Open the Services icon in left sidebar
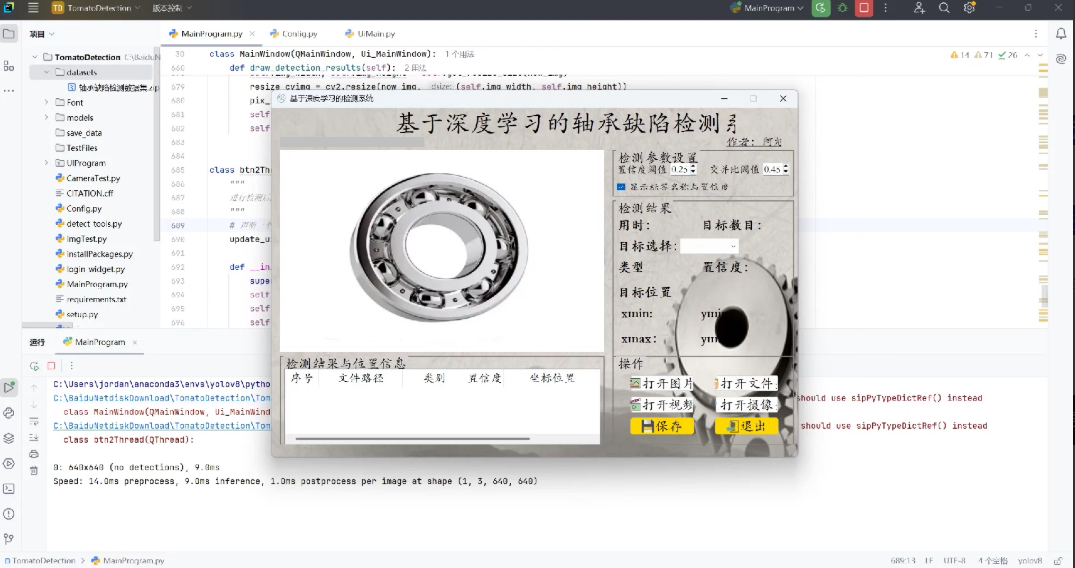Viewport: 1075px width, 568px height. 9,464
